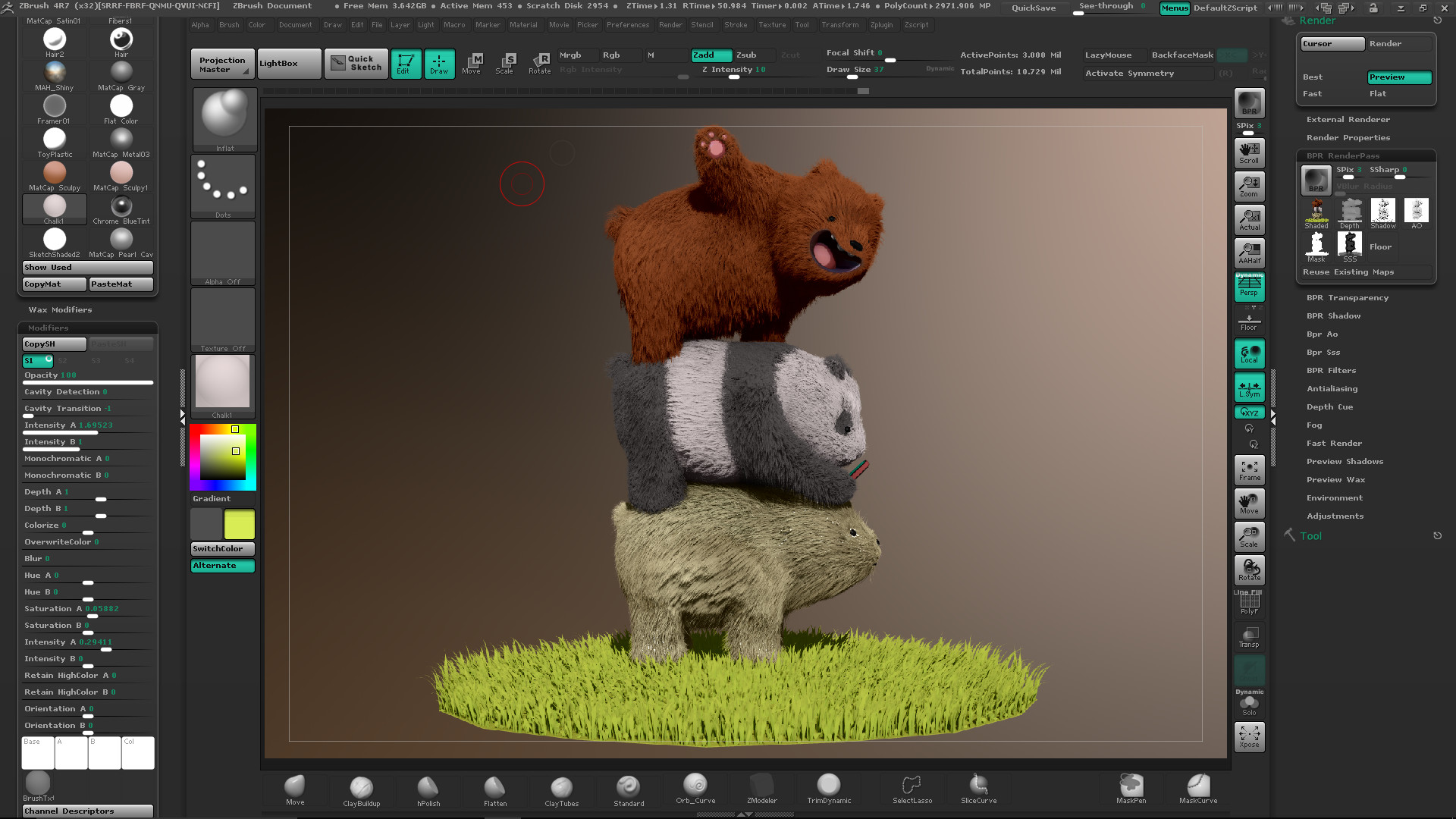Expand the Tool palette
Viewport: 1456px width, 819px height.
(x=1310, y=536)
